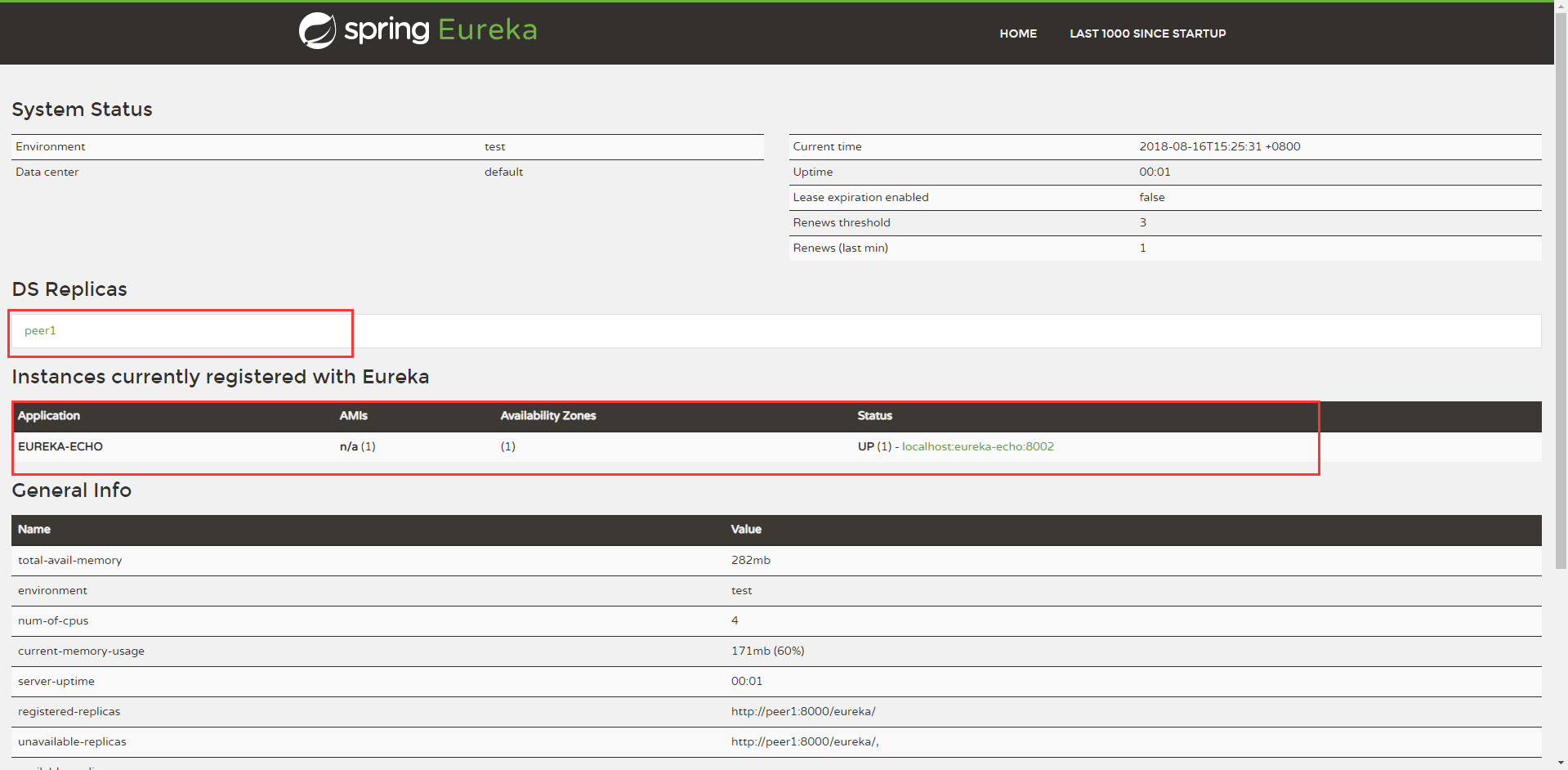This screenshot has height=770, width=1568.
Task: Click the (1) Availability Zones cell
Action: tap(508, 446)
